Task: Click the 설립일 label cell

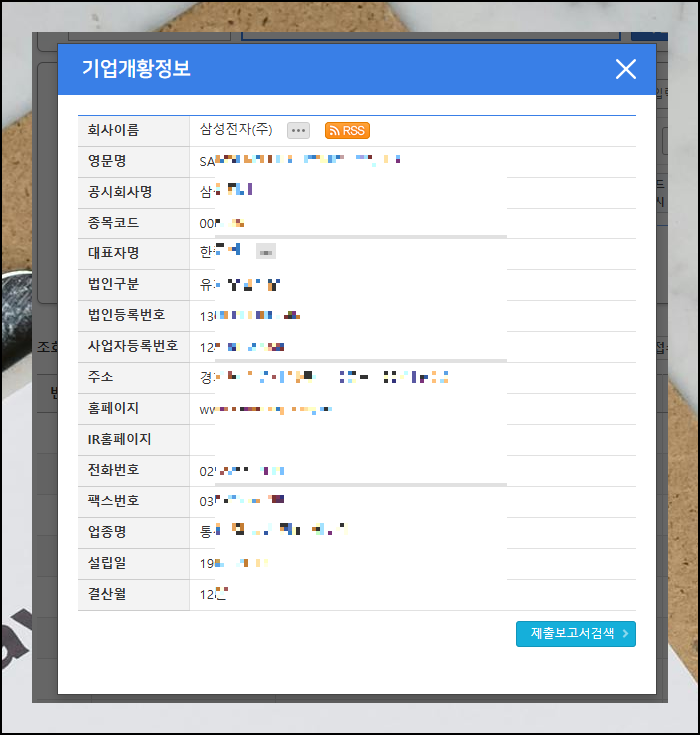Action: (134, 563)
